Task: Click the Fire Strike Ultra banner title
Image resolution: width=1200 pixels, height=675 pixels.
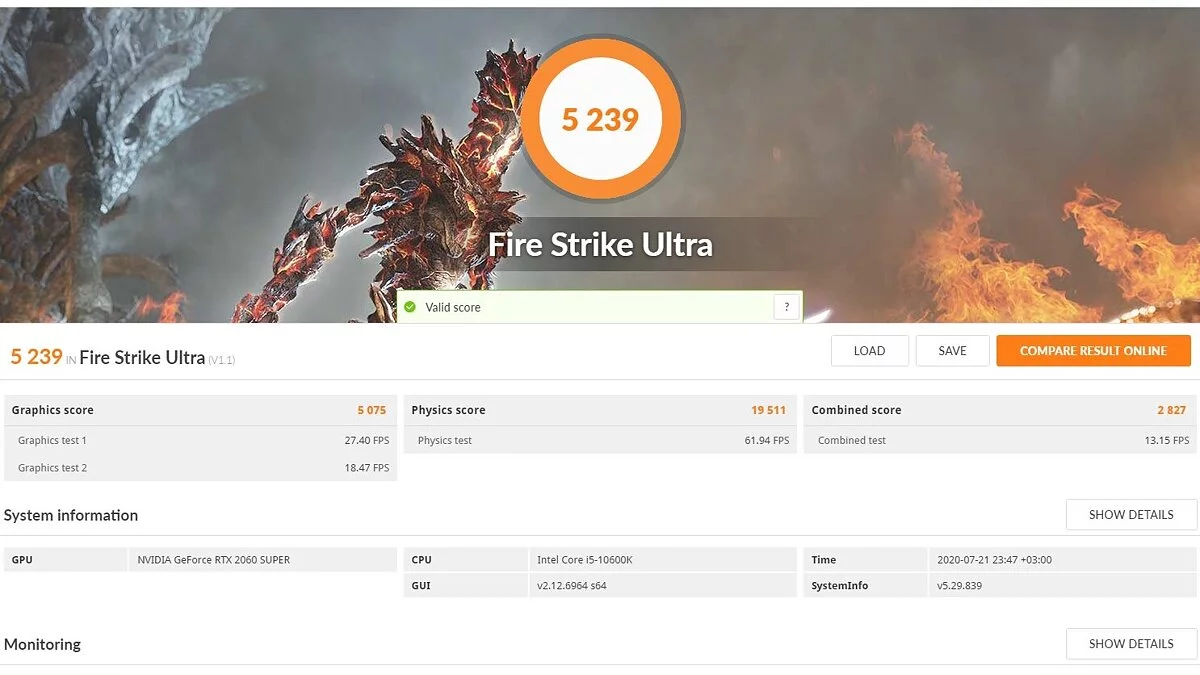Action: 600,244
